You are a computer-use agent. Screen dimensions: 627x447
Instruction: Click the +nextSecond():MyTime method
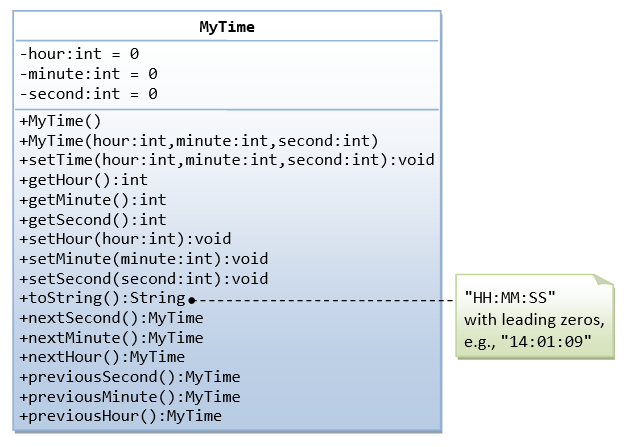click(111, 318)
